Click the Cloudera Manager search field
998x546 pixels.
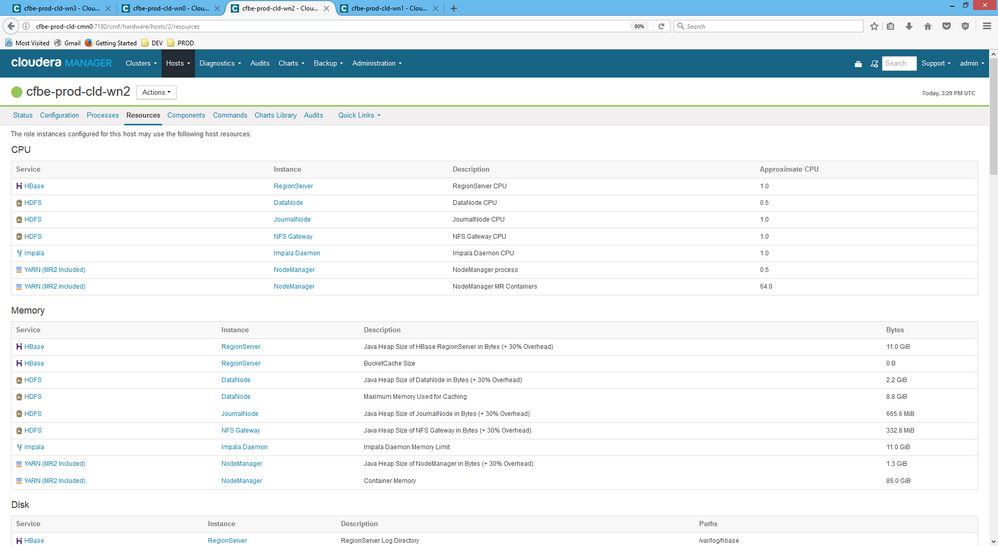point(899,64)
